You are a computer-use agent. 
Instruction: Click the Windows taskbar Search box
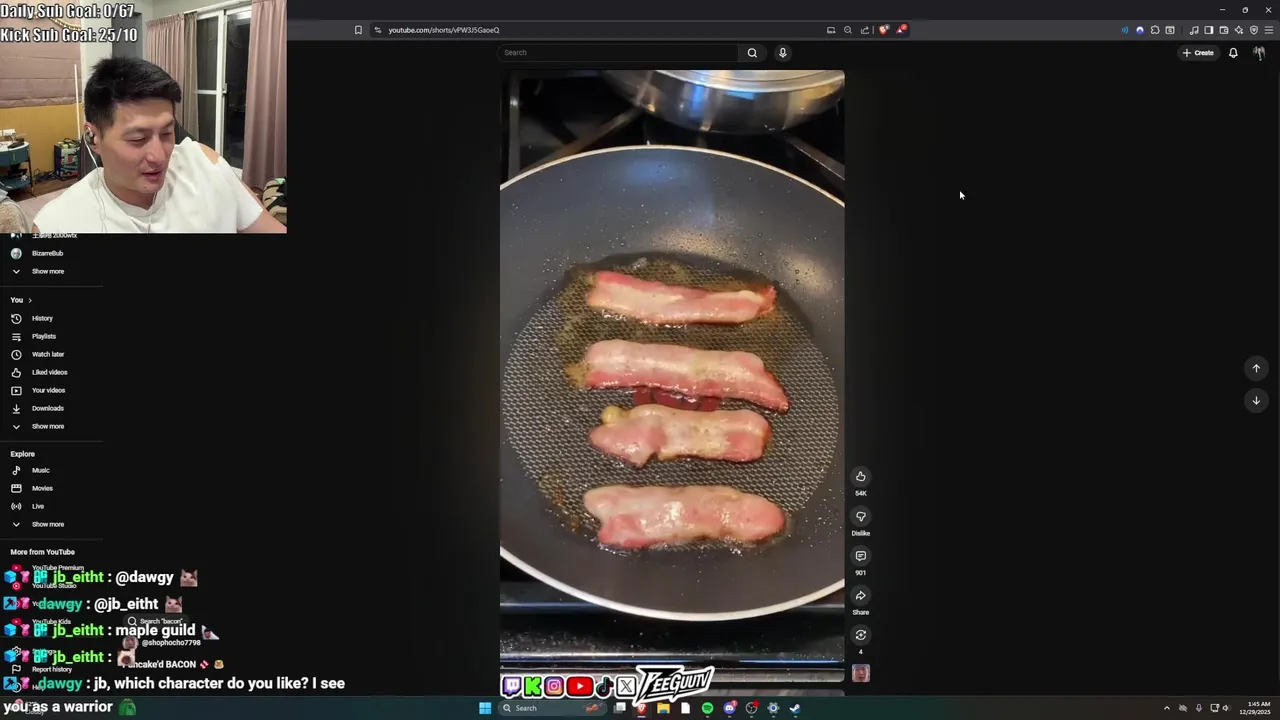click(553, 708)
